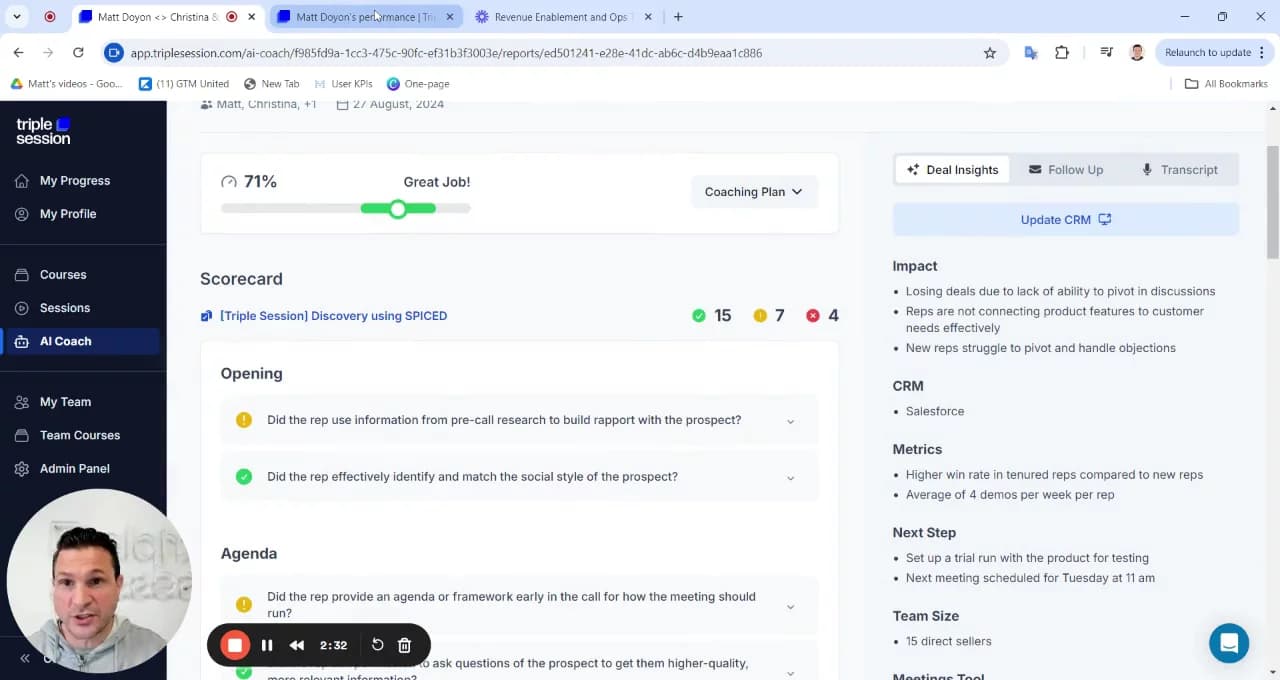Delete the recording using the trash icon
Image resolution: width=1280 pixels, height=680 pixels.
(404, 645)
